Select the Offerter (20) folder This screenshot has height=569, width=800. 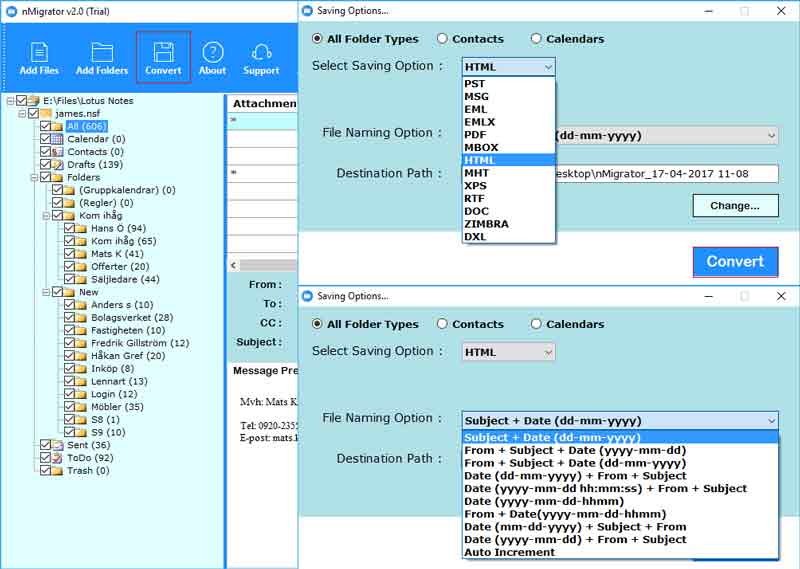(120, 266)
